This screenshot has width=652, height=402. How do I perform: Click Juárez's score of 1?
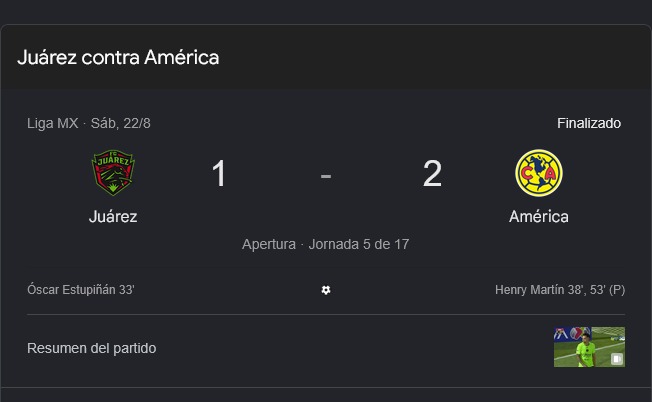click(219, 173)
